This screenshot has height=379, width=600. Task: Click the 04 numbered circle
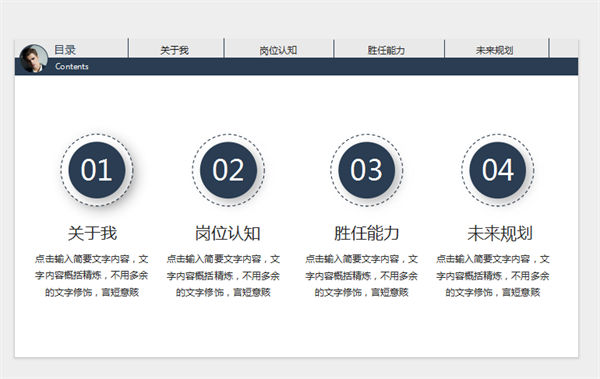(497, 170)
